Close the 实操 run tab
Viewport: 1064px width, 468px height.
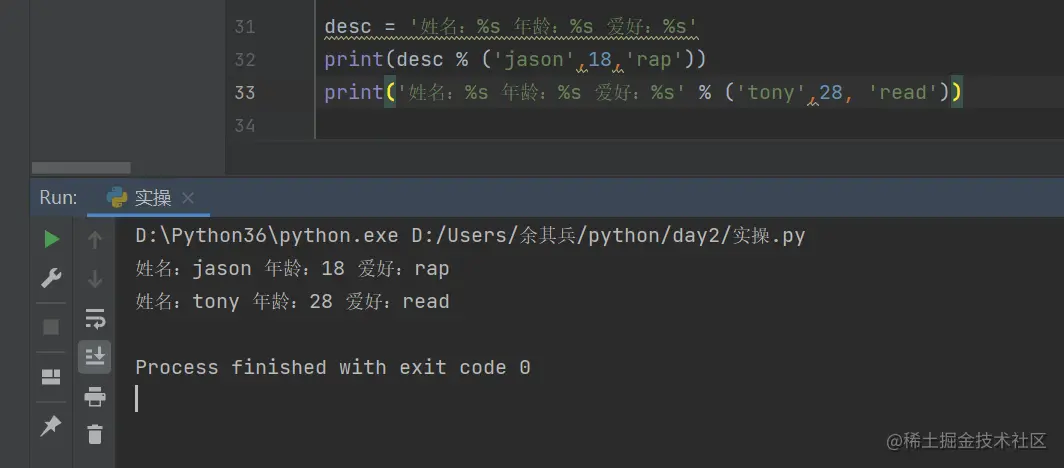pos(188,198)
